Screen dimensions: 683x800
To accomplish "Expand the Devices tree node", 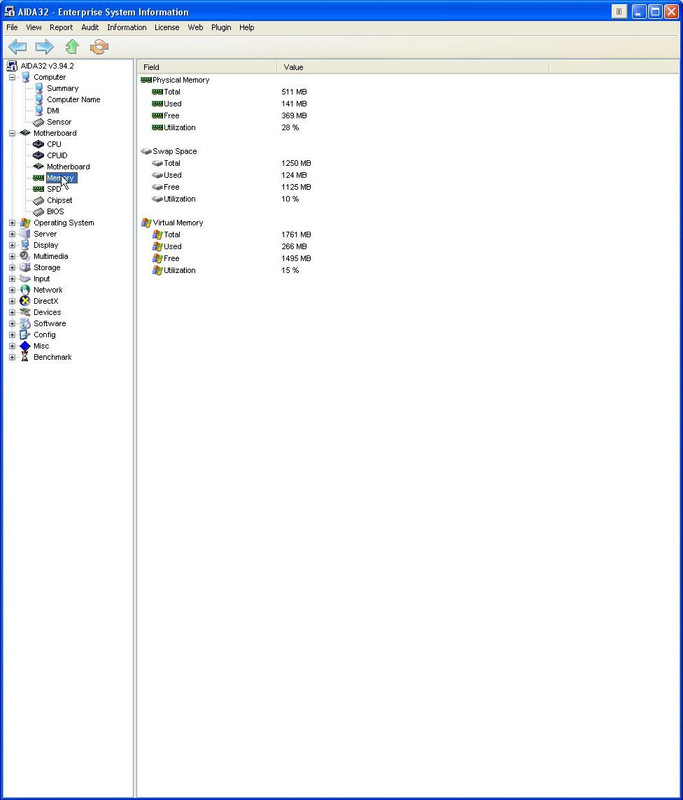I will tap(12, 312).
